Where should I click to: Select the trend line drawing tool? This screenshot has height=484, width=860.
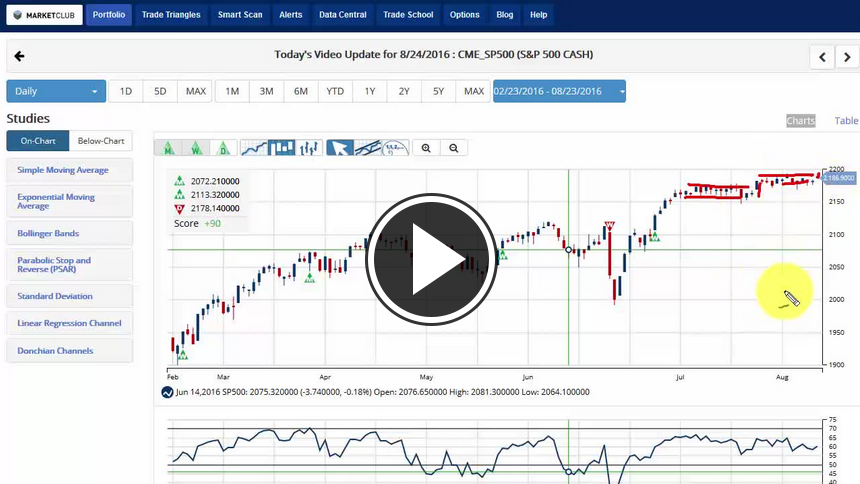coord(368,148)
